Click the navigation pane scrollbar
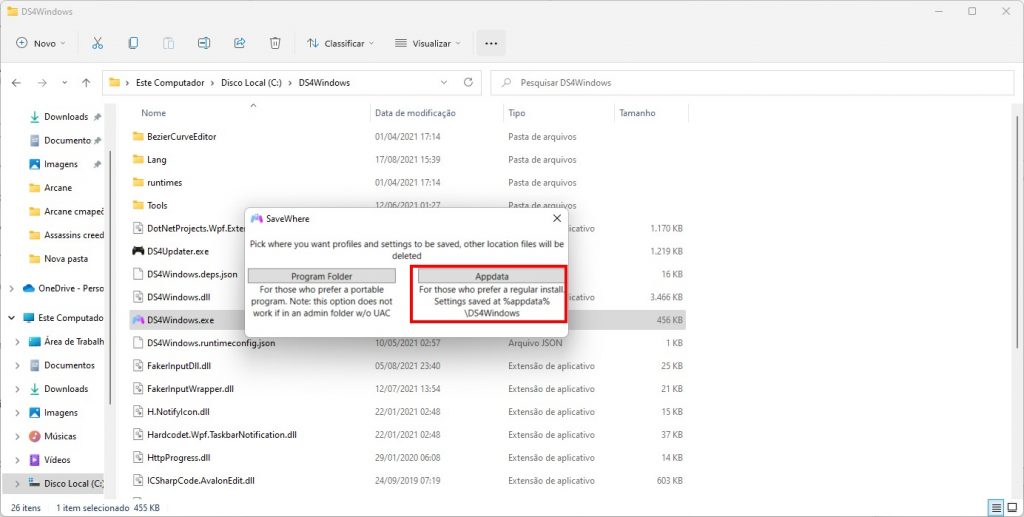This screenshot has height=517, width=1024. 110,277
